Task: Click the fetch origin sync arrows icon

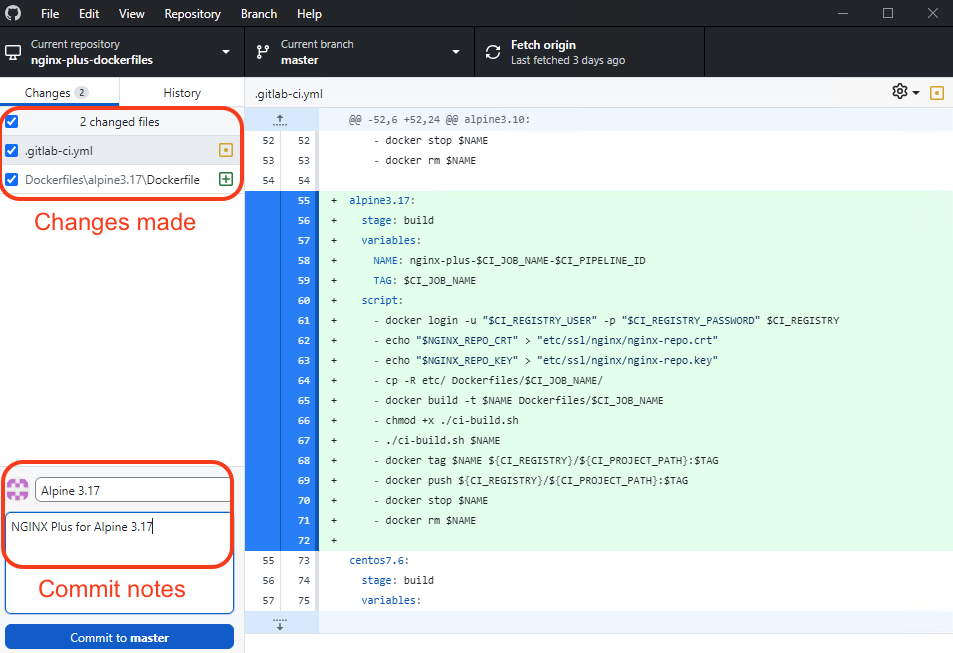Action: tap(493, 52)
